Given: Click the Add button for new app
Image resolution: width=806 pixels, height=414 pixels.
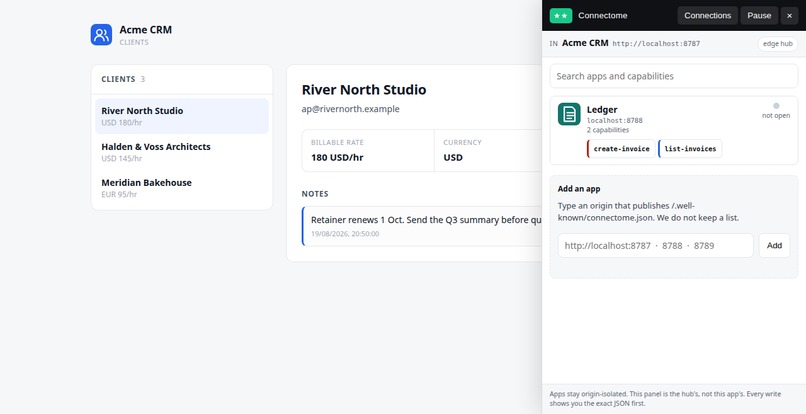Looking at the screenshot, I should pos(774,246).
